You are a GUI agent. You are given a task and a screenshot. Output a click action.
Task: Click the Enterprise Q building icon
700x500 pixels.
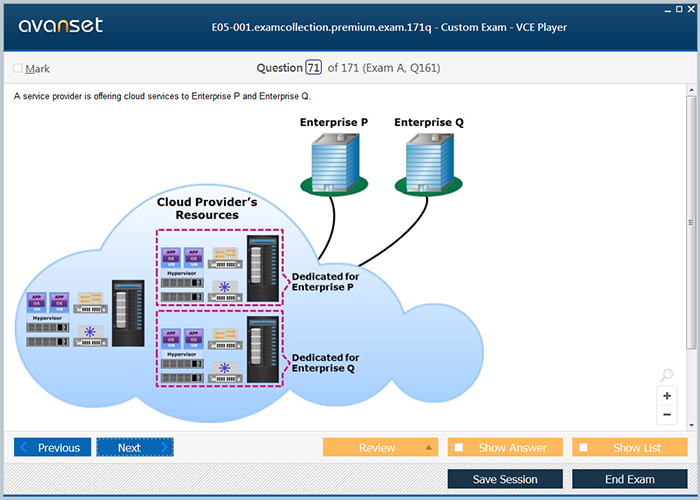[428, 161]
